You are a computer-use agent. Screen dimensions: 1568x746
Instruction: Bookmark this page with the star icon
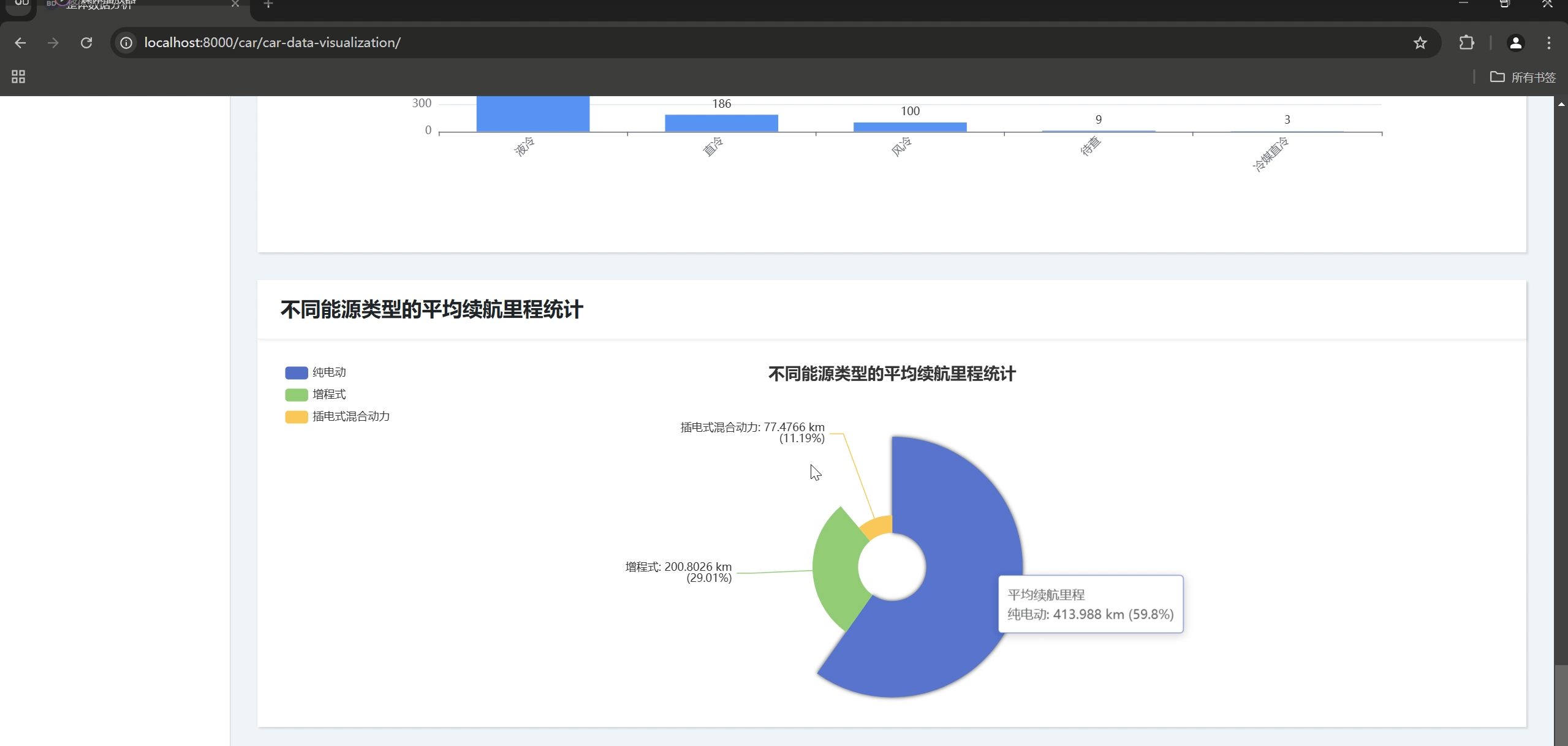[1420, 43]
